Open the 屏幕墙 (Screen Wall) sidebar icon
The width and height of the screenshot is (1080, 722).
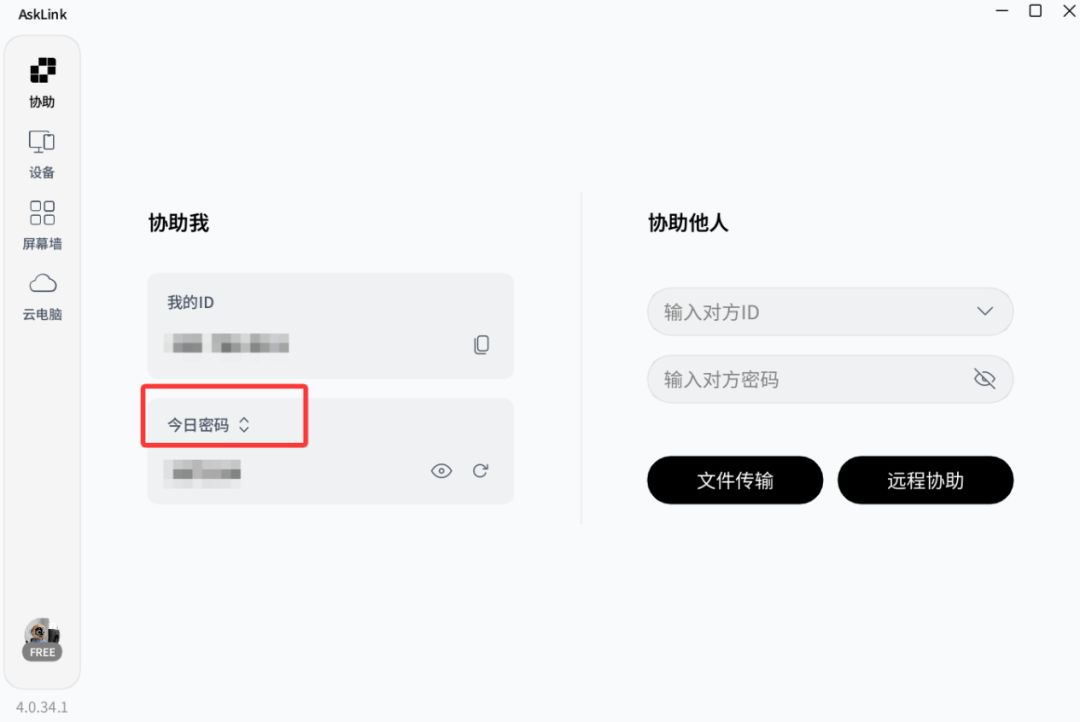pyautogui.click(x=42, y=224)
